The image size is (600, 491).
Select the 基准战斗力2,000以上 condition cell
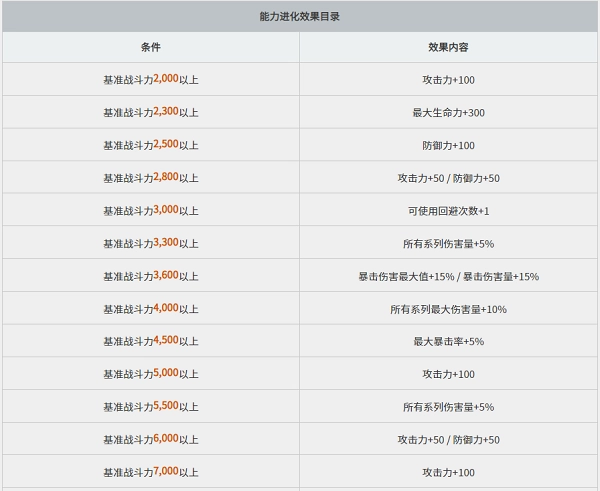pos(151,79)
